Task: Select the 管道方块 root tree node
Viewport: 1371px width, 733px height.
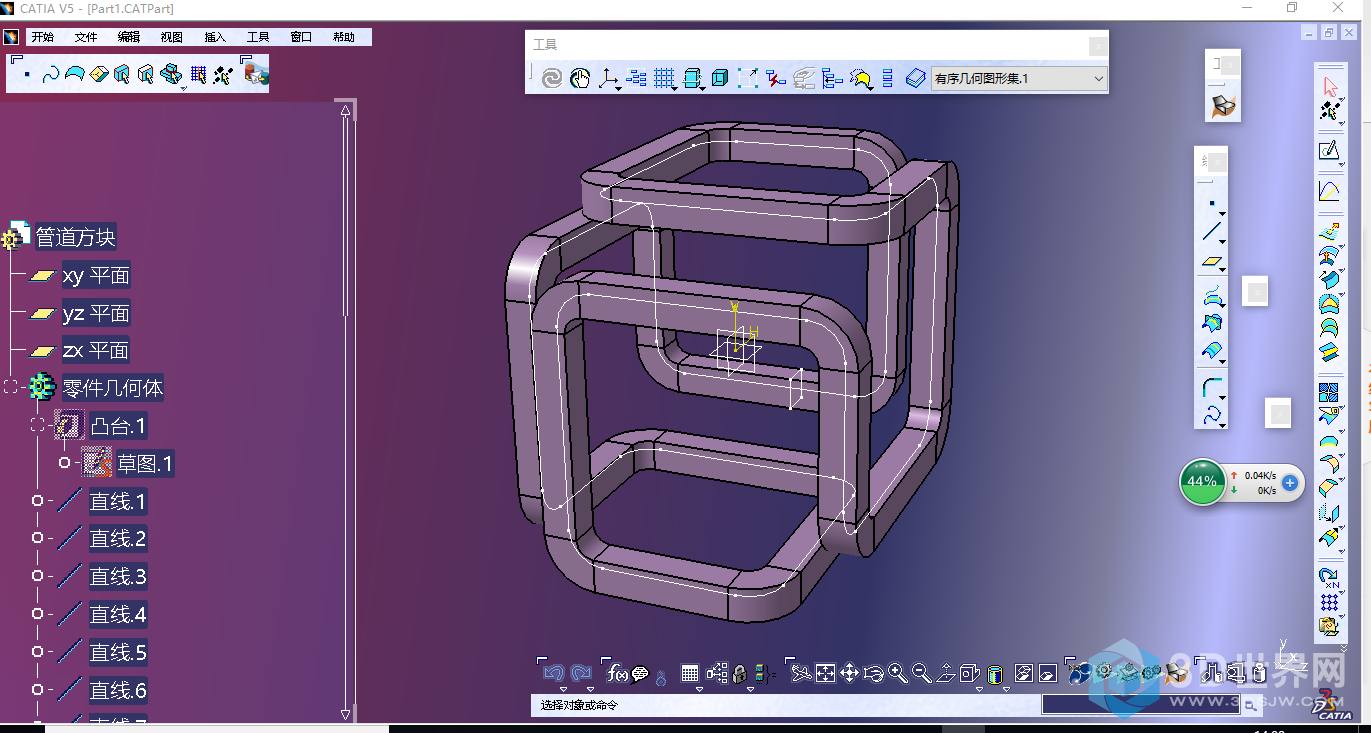Action: click(x=76, y=238)
